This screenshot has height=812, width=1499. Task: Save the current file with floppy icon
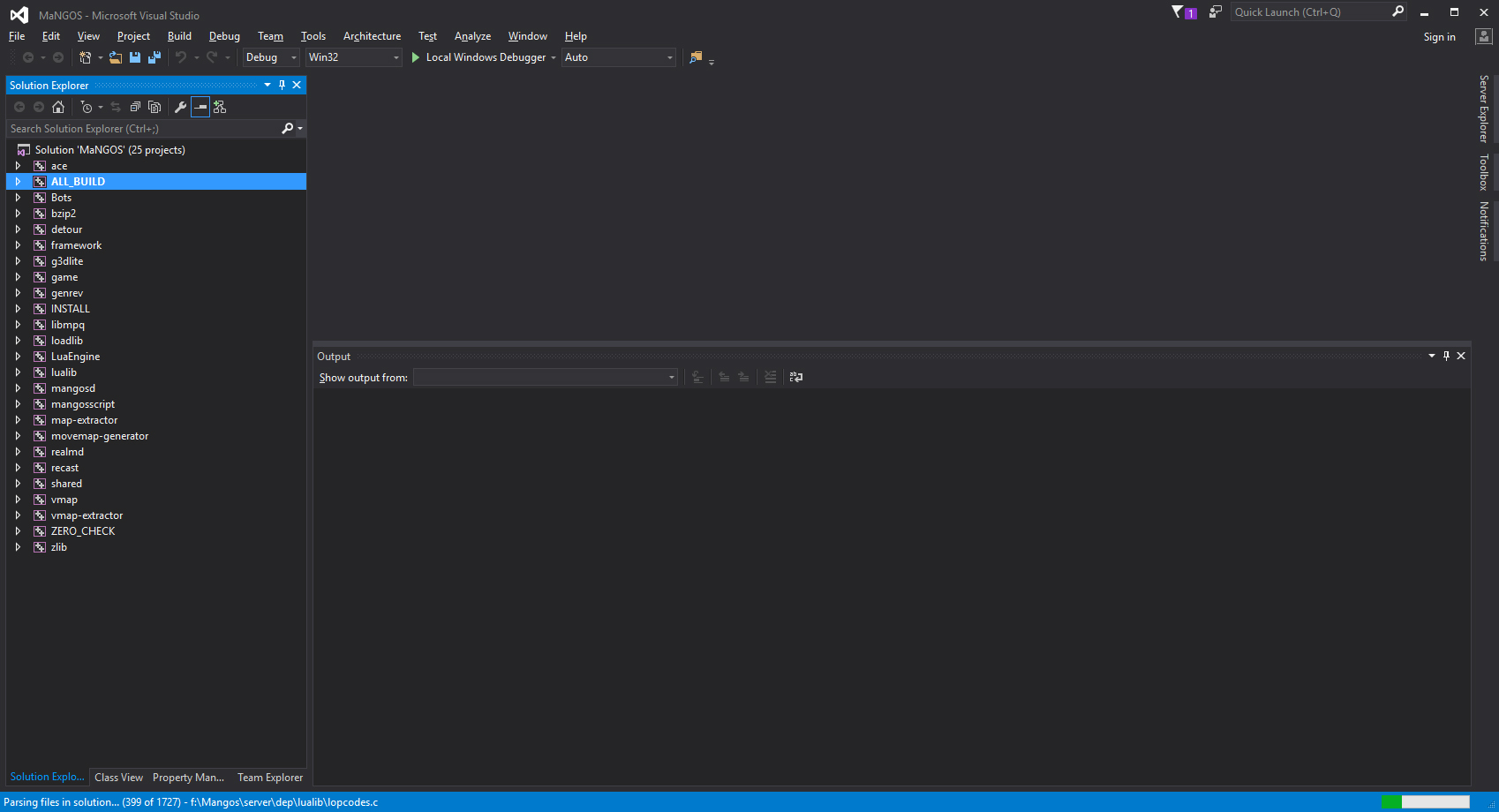(x=135, y=57)
